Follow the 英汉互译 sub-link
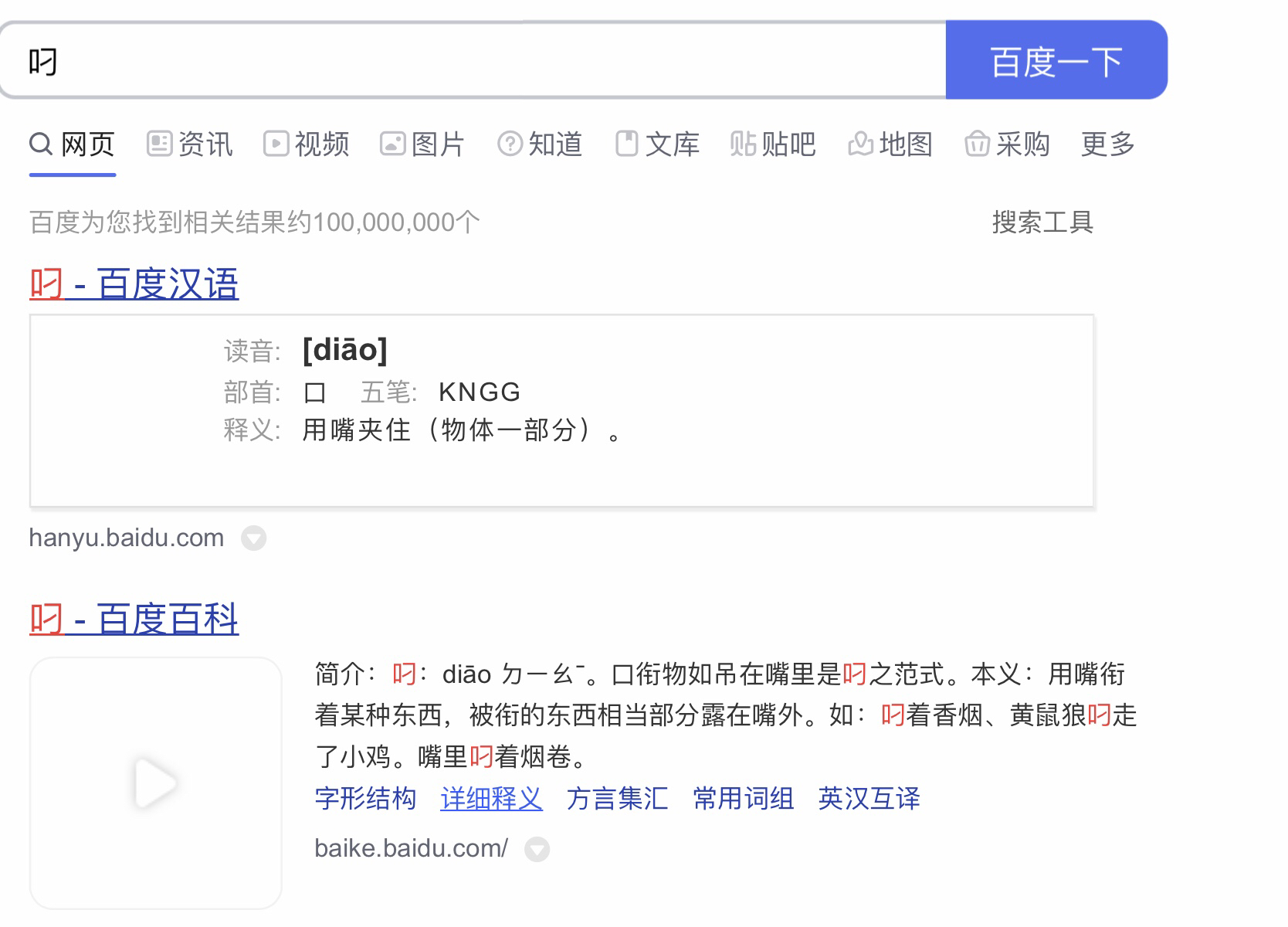Viewport: 1288px width, 927px height. (x=869, y=799)
